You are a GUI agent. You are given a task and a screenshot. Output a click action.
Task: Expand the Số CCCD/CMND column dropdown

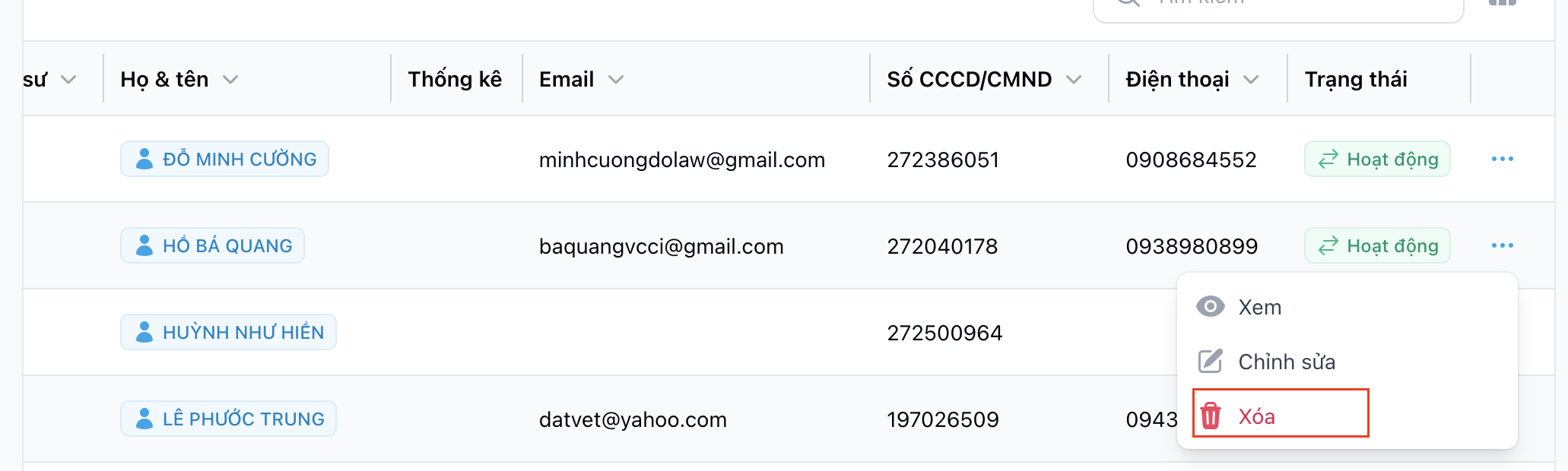1074,80
